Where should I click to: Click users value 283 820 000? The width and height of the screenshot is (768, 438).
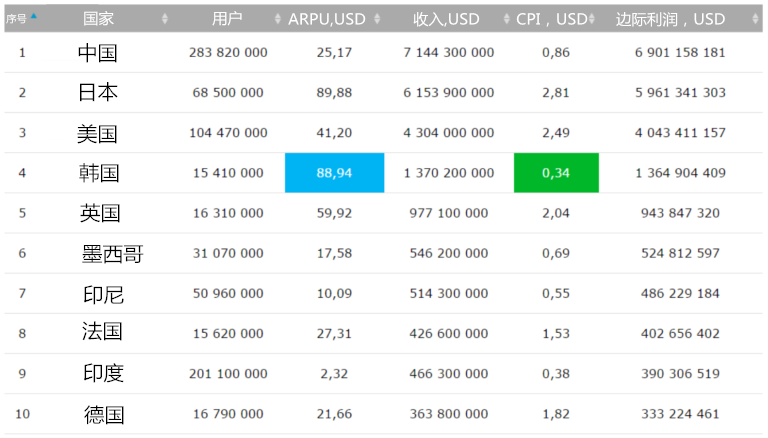click(x=228, y=52)
